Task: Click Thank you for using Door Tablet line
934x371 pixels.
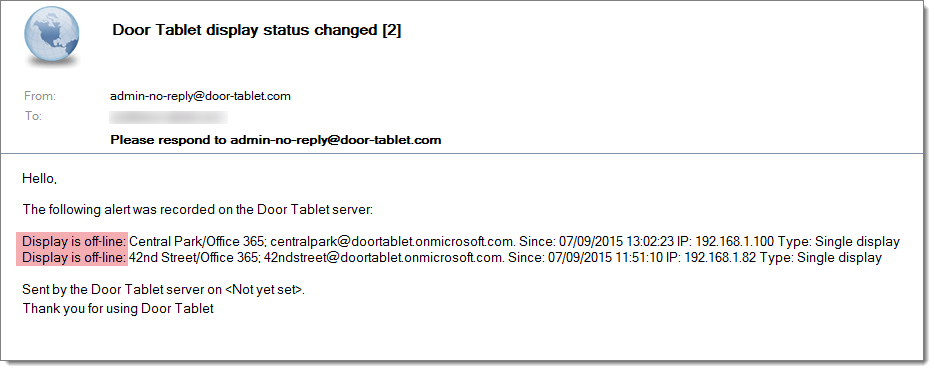Action: [118, 308]
